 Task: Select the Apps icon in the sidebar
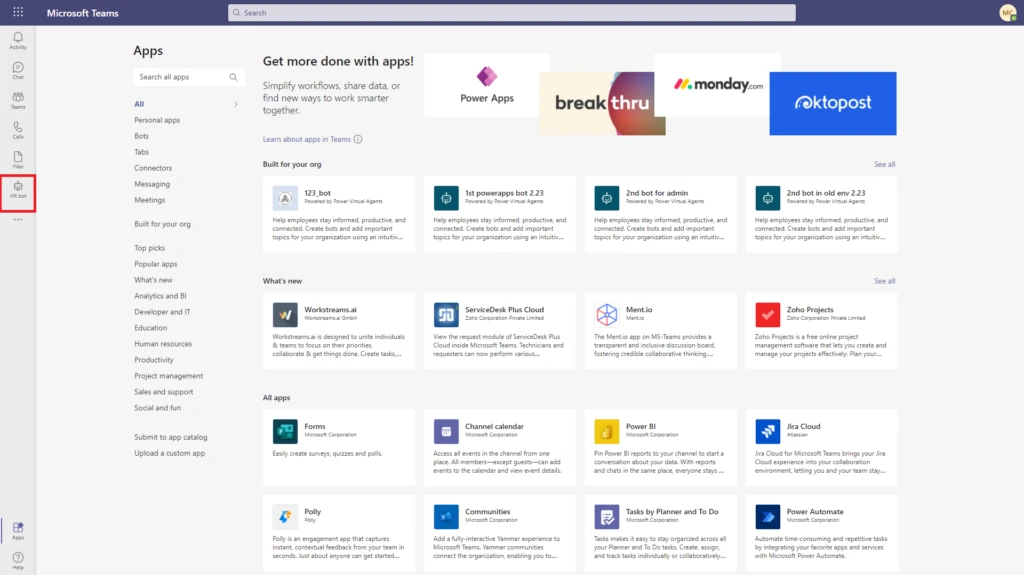point(18,530)
